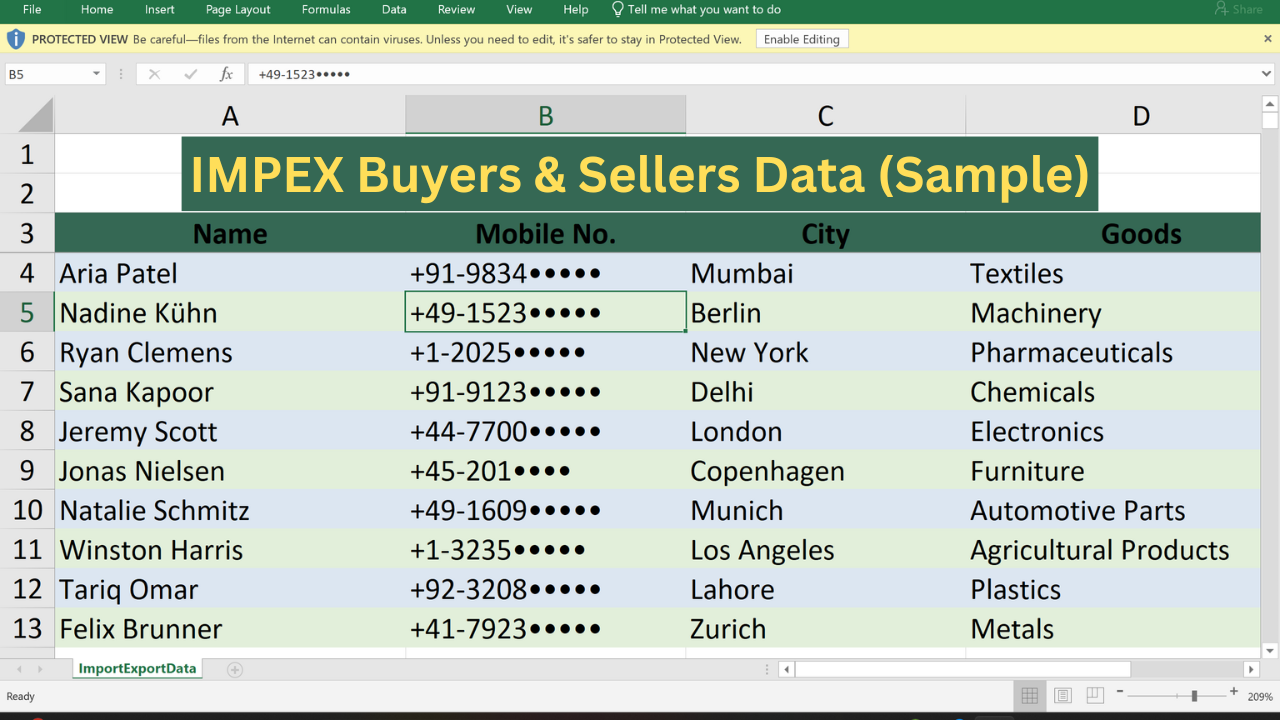Open the Insert Function dialog

(226, 73)
